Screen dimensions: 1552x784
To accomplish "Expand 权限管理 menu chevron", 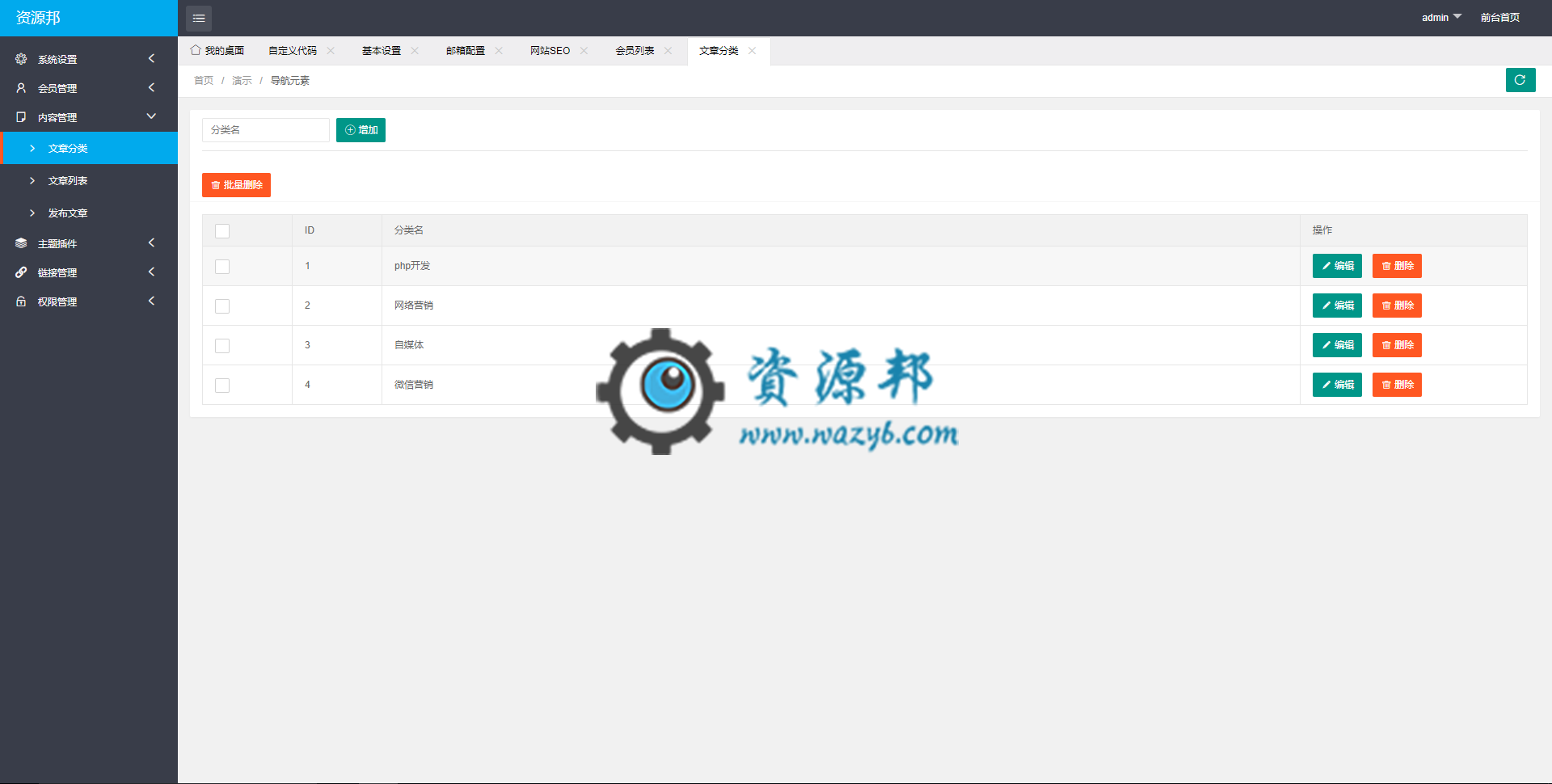I will (x=151, y=301).
